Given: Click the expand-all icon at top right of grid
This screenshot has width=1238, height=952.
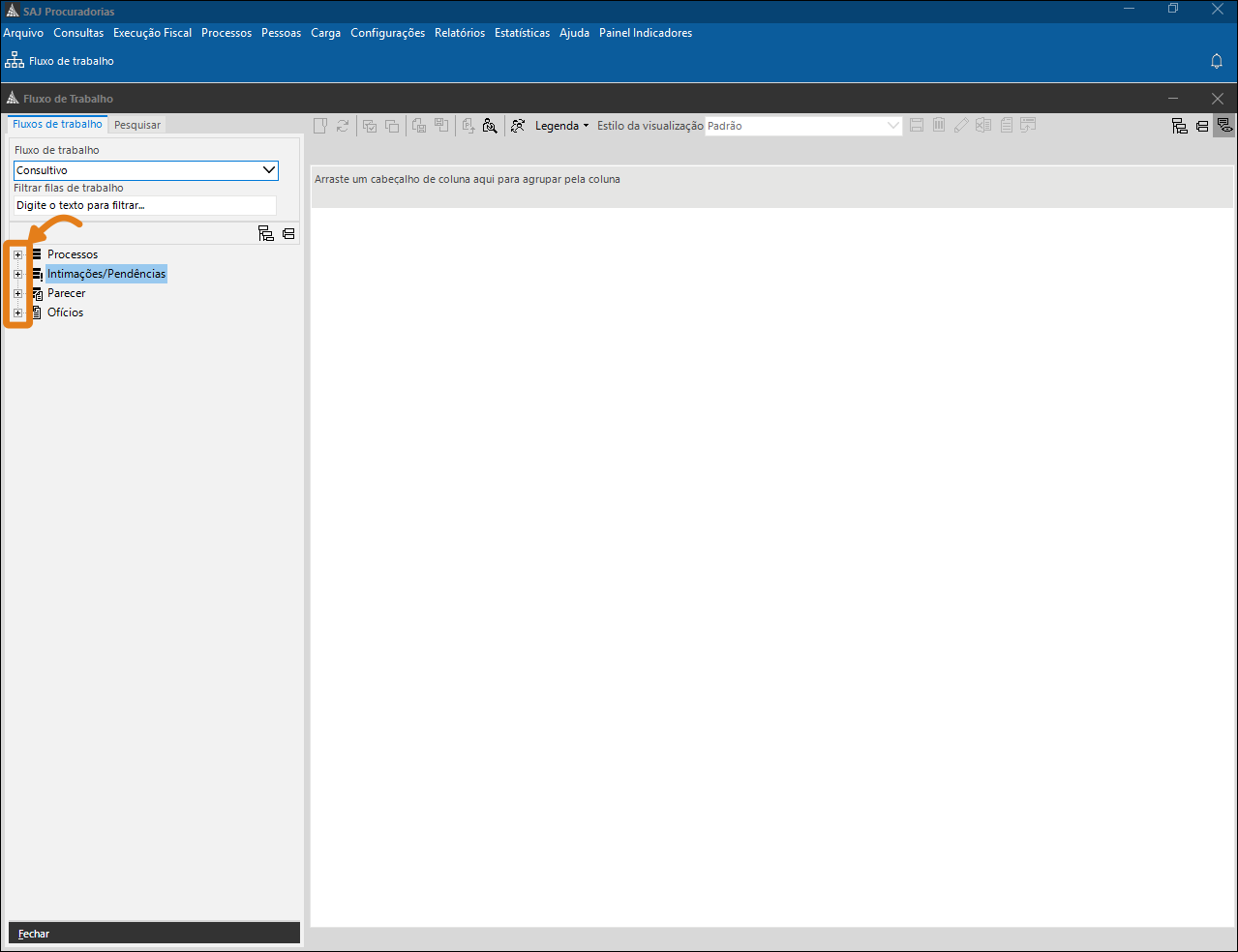Looking at the screenshot, I should (x=1179, y=126).
